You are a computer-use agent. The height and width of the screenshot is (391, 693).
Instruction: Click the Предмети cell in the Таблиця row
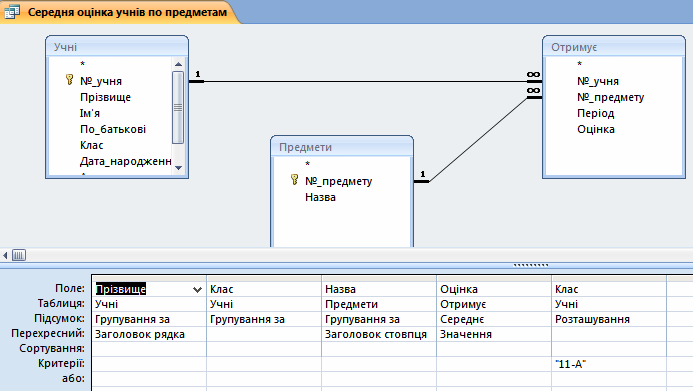point(379,304)
